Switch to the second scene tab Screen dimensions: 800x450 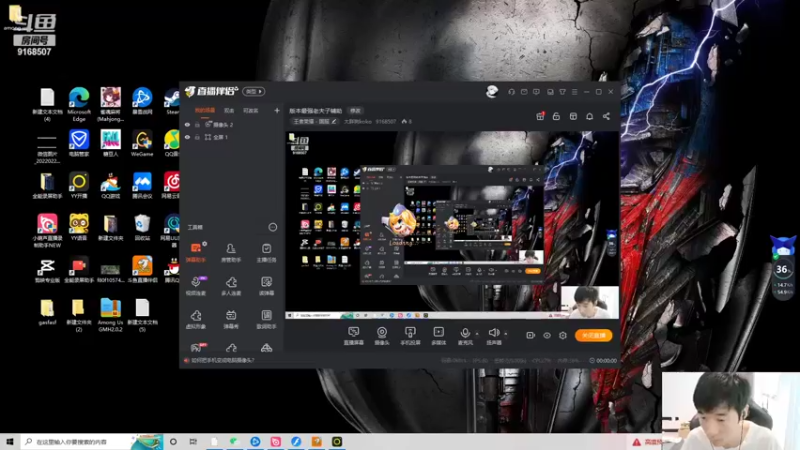click(x=229, y=111)
